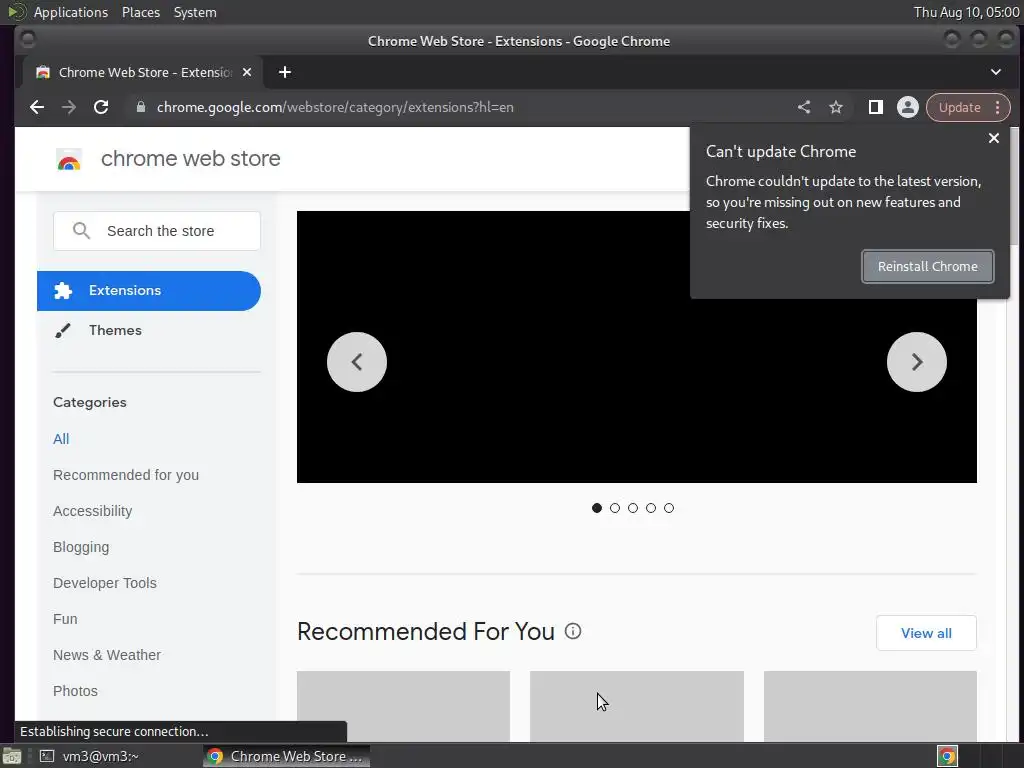Image resolution: width=1024 pixels, height=768 pixels.
Task: Choose the All category
Action: coord(61,439)
